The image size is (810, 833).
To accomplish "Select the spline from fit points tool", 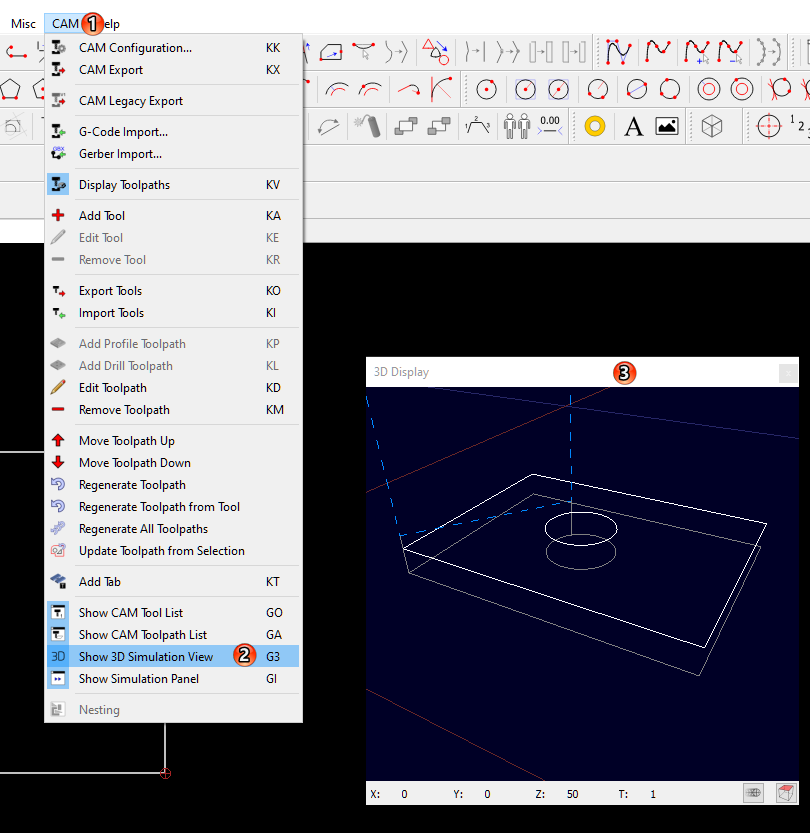I will pyautogui.click(x=658, y=52).
